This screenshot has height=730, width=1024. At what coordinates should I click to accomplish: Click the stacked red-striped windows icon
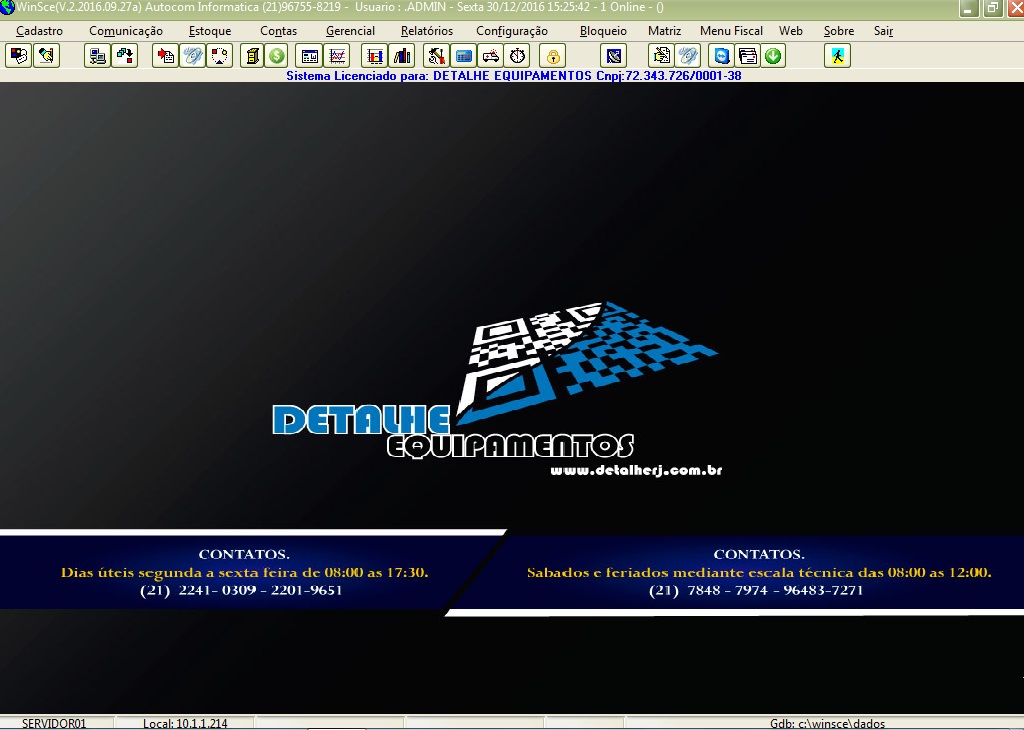coord(748,56)
